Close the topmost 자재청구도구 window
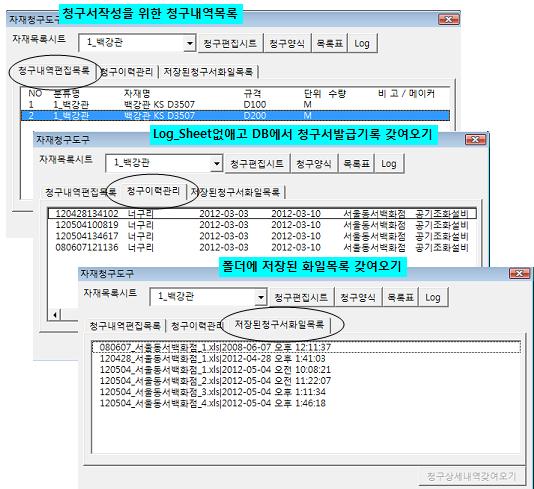The width and height of the screenshot is (534, 489). click(x=449, y=19)
